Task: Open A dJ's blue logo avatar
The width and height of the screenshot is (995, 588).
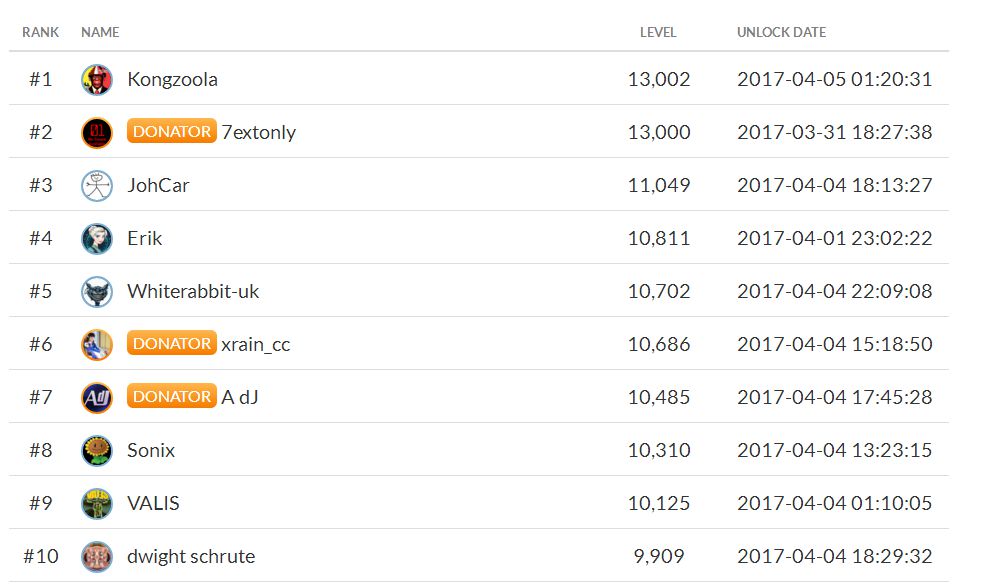Action: click(97, 396)
